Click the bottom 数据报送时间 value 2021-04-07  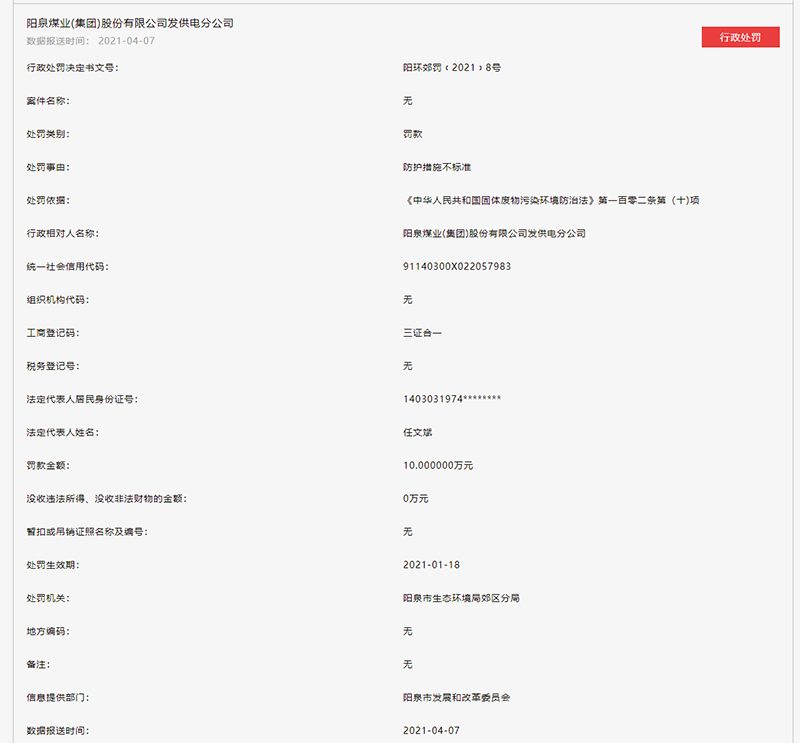click(432, 731)
